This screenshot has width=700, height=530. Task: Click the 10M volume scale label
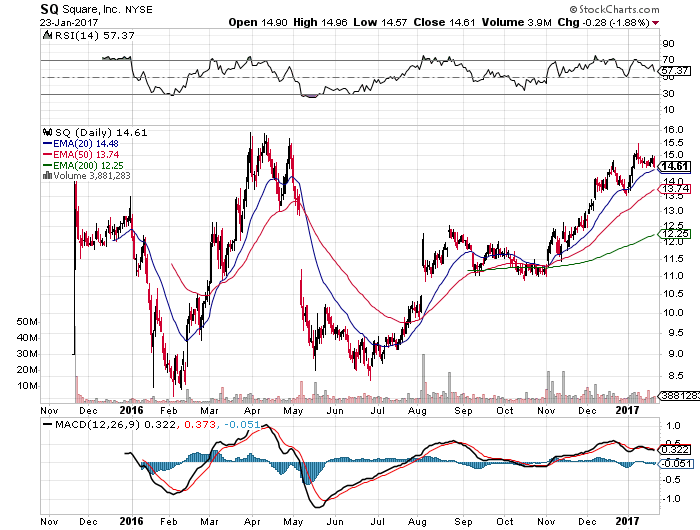pyautogui.click(x=27, y=386)
